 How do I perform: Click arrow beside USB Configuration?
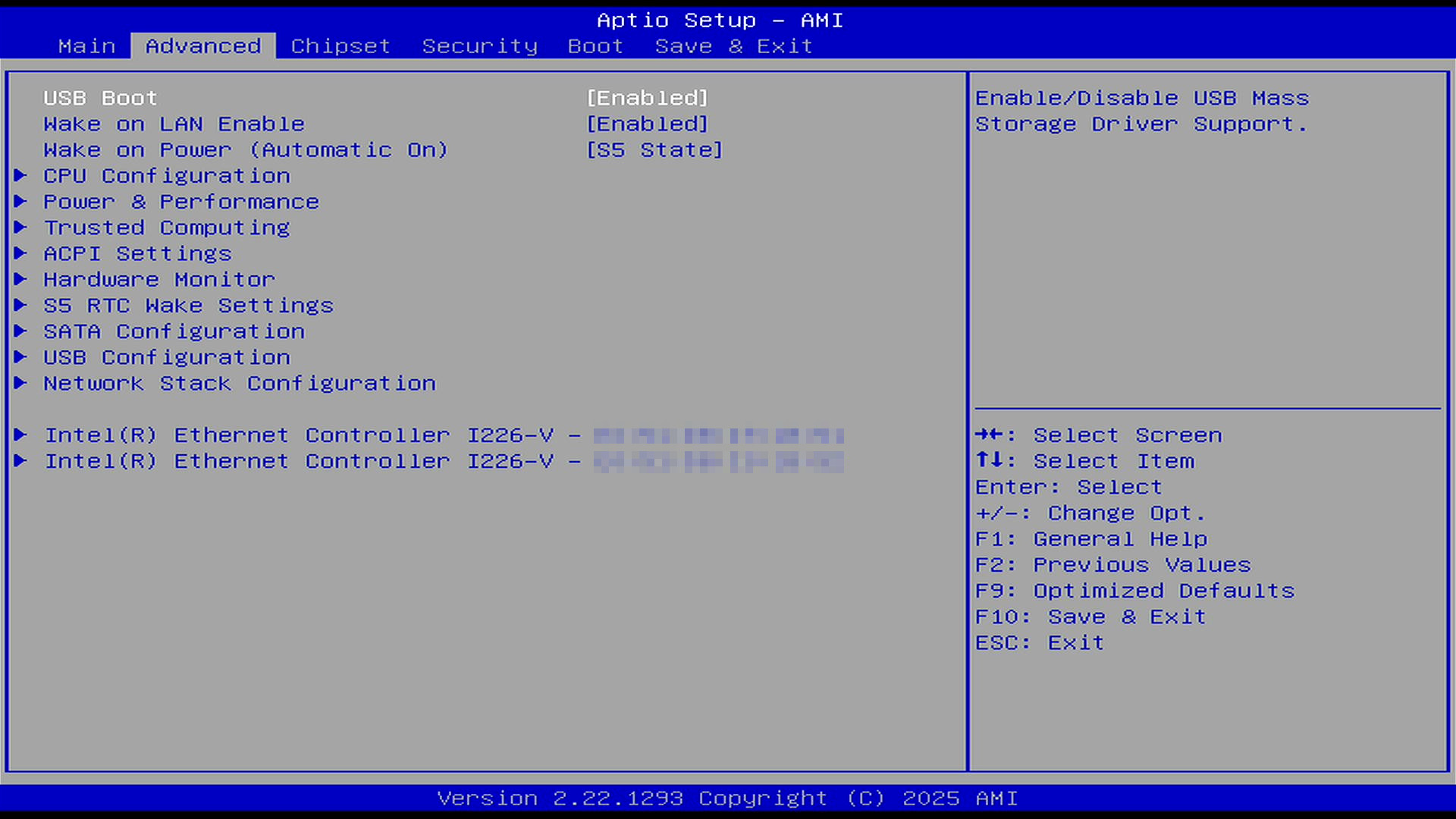click(x=20, y=357)
